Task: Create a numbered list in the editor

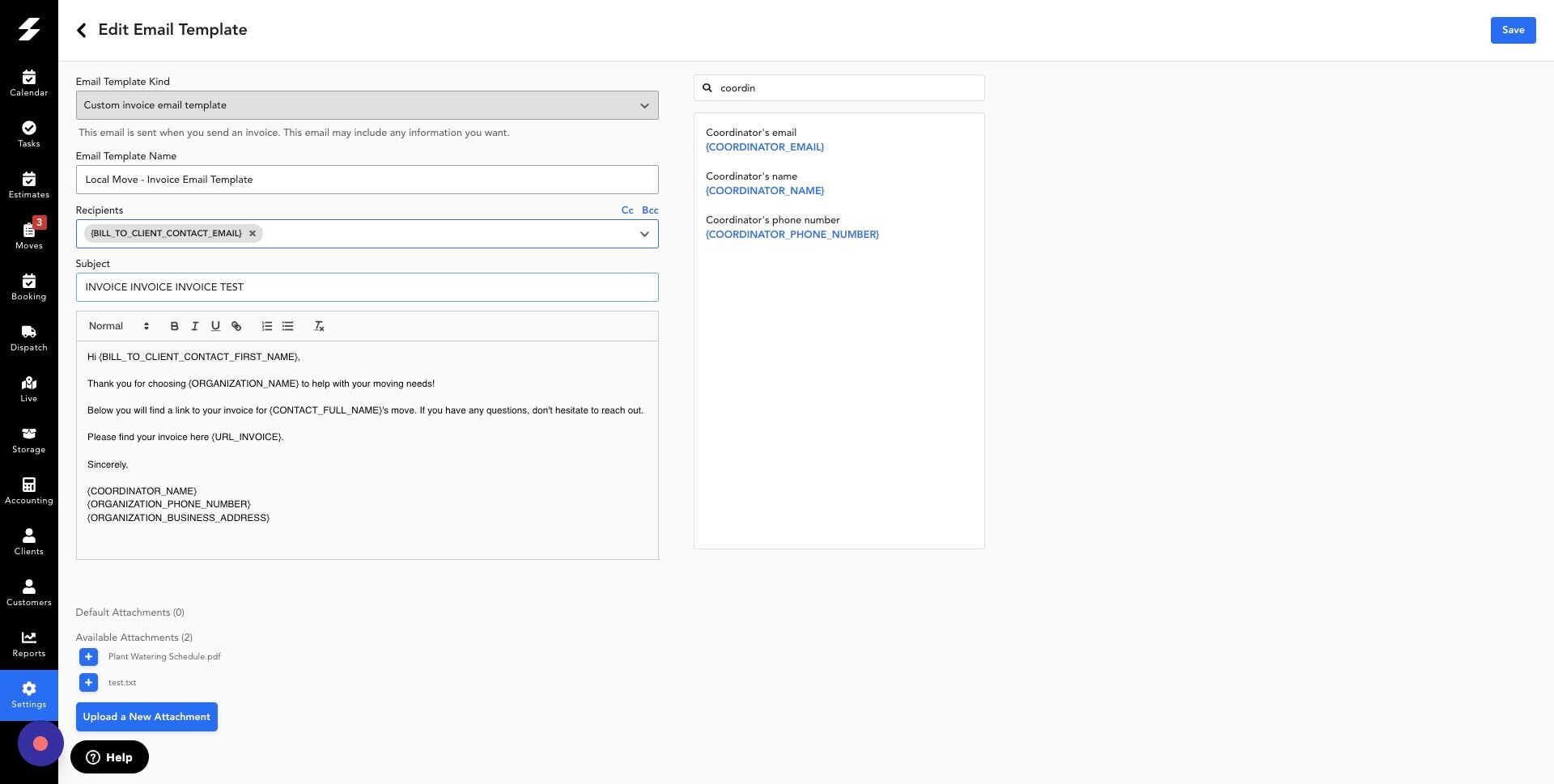Action: coord(267,326)
